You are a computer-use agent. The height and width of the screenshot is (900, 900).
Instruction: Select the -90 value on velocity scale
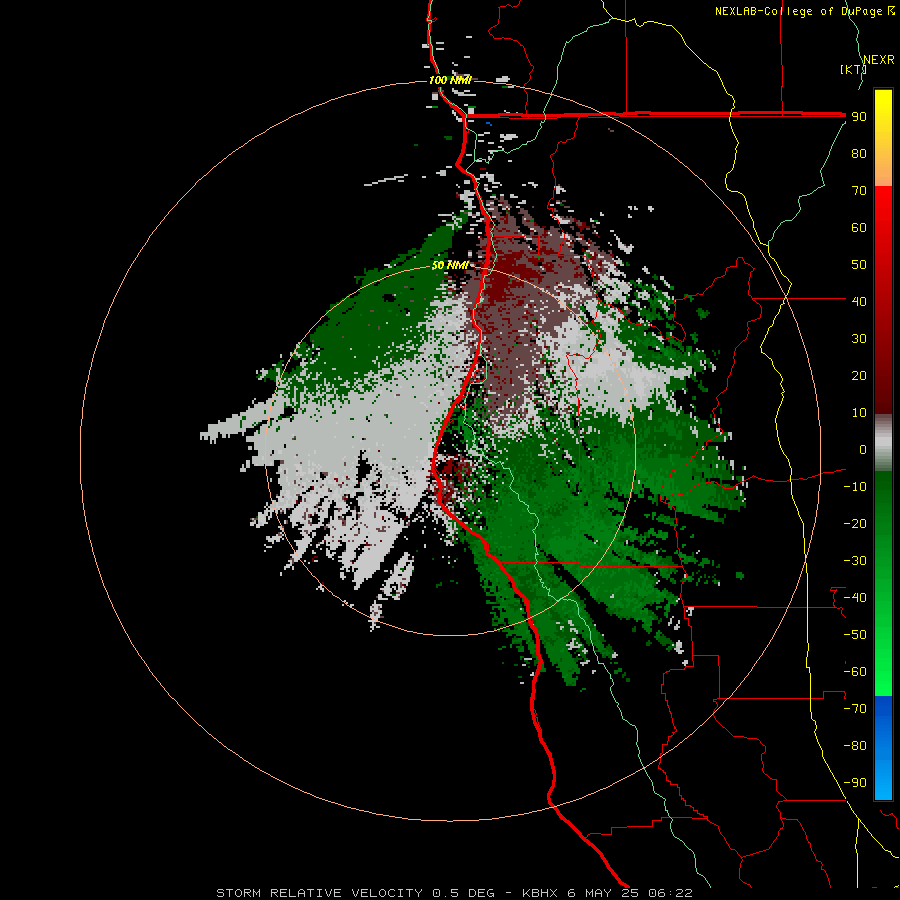[x=855, y=783]
